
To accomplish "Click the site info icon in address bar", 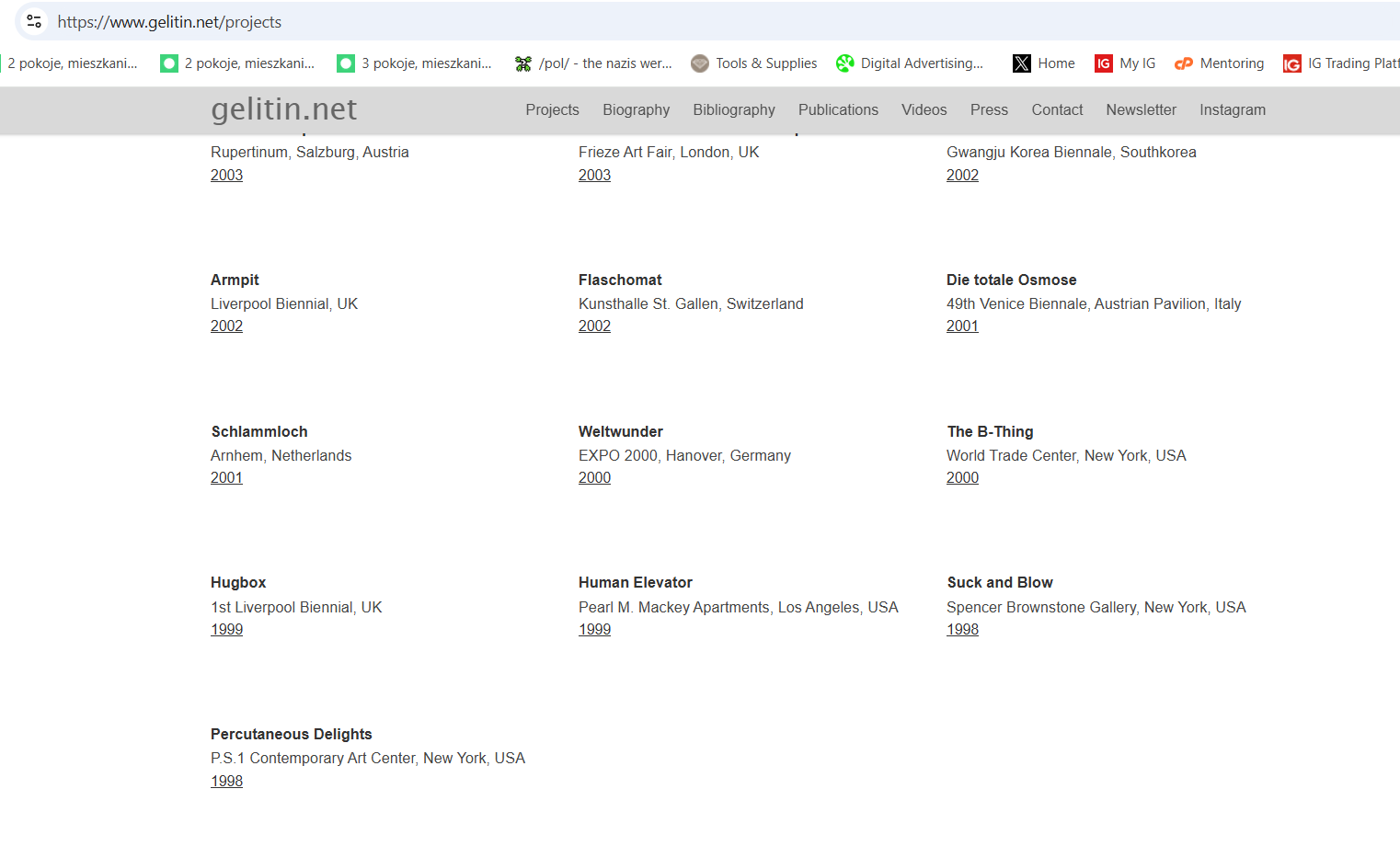I will (x=34, y=21).
